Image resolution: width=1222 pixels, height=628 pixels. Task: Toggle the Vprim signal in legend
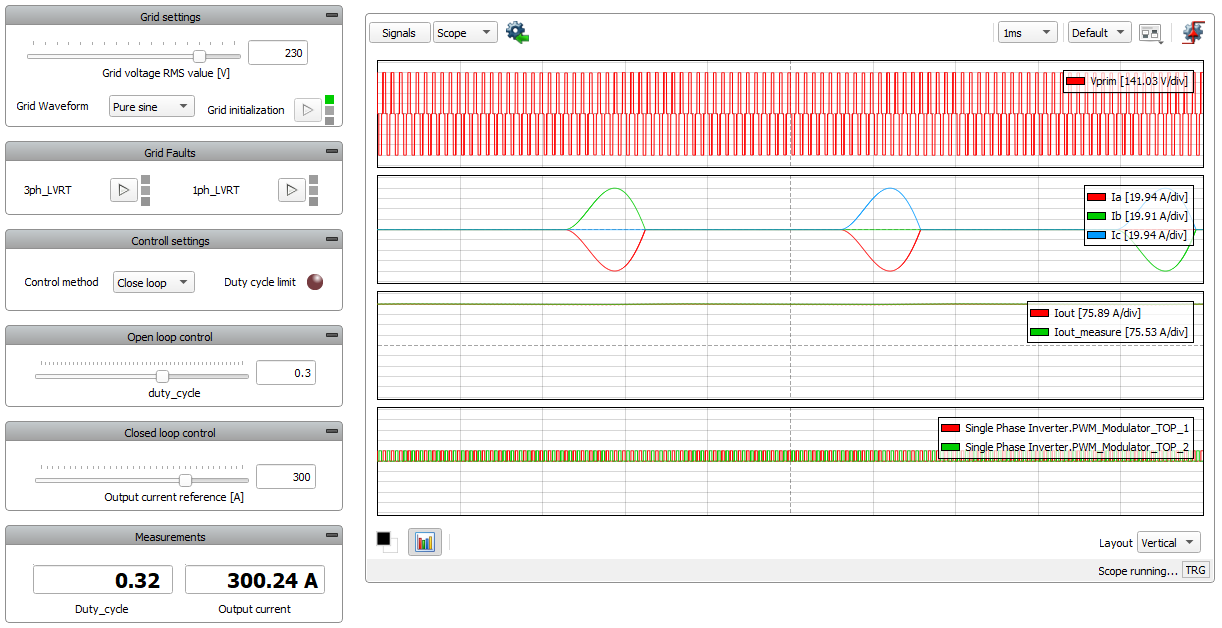(x=1076, y=81)
